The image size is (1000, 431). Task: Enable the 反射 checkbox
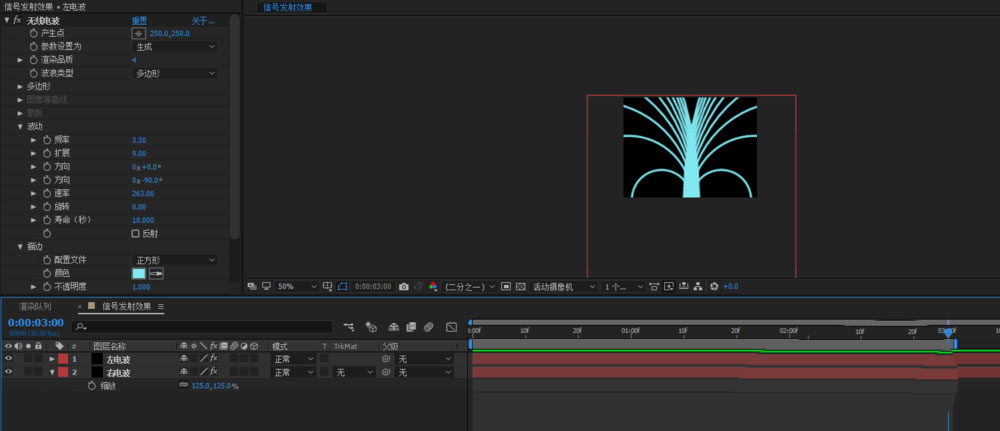click(x=136, y=233)
